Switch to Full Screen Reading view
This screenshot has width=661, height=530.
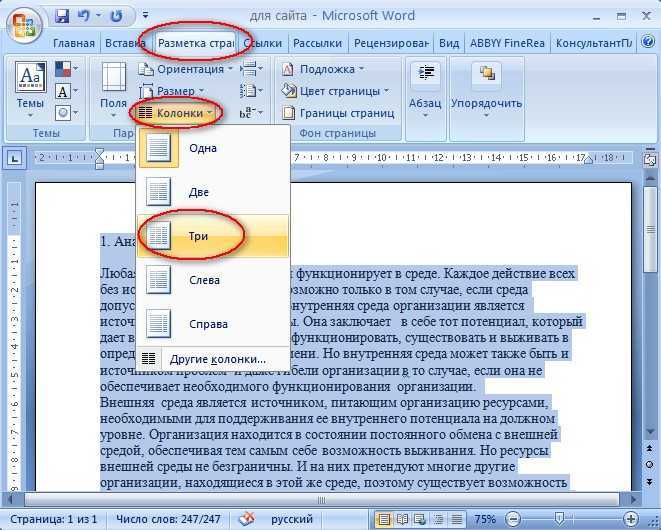pos(402,519)
